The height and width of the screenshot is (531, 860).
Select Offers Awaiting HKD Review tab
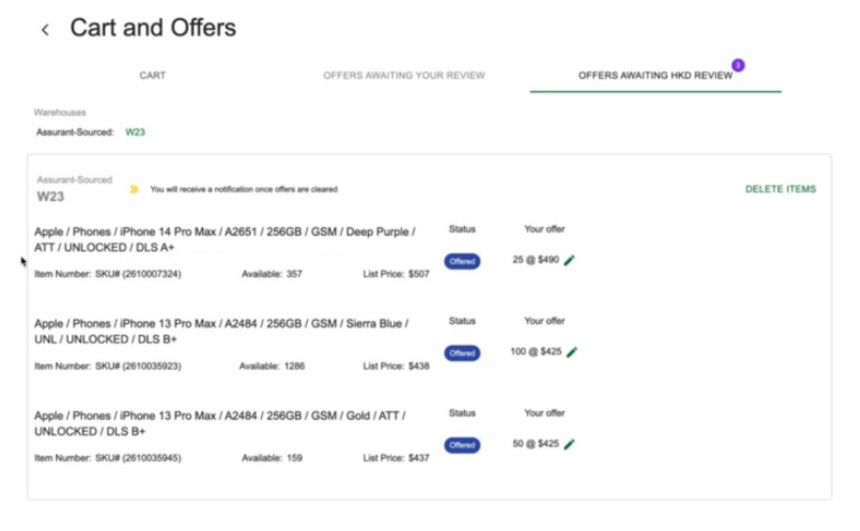click(x=655, y=75)
